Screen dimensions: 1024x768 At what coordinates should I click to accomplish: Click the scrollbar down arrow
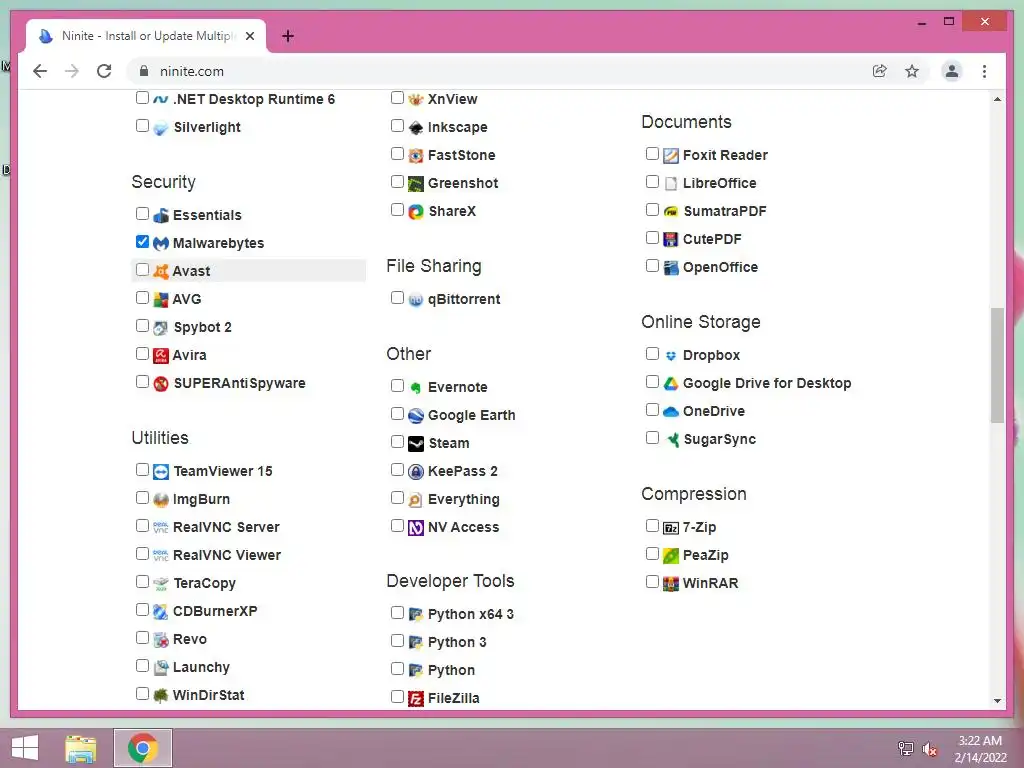pos(997,701)
